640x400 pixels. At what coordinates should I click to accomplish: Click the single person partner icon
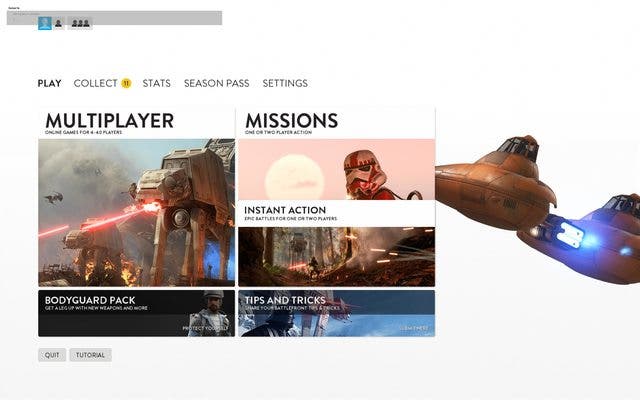point(58,23)
